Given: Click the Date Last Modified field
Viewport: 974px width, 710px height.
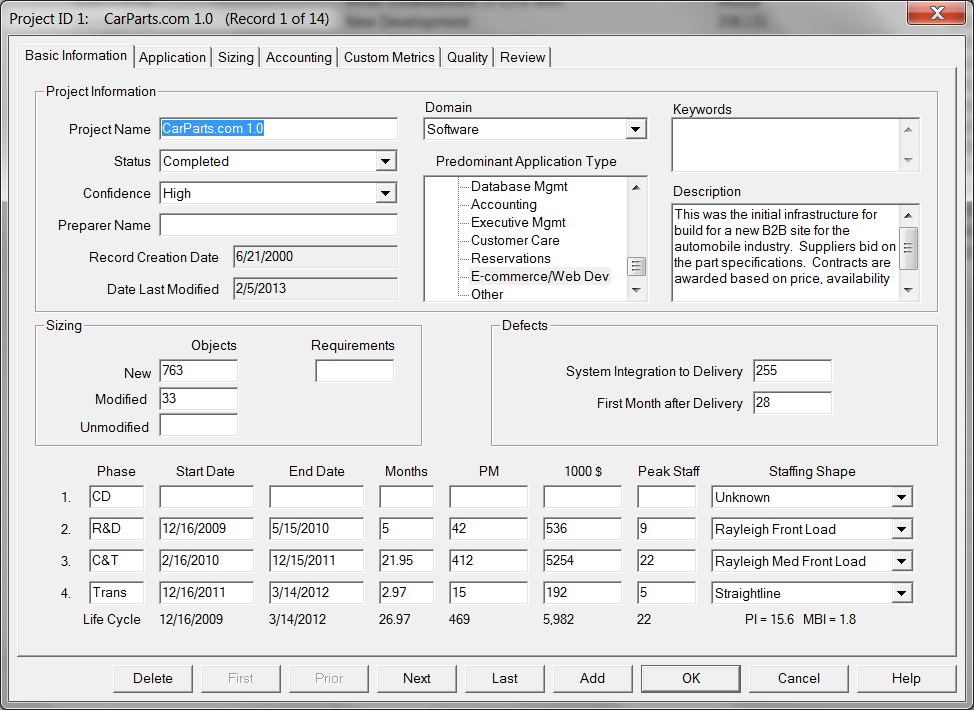Looking at the screenshot, I should (316, 289).
